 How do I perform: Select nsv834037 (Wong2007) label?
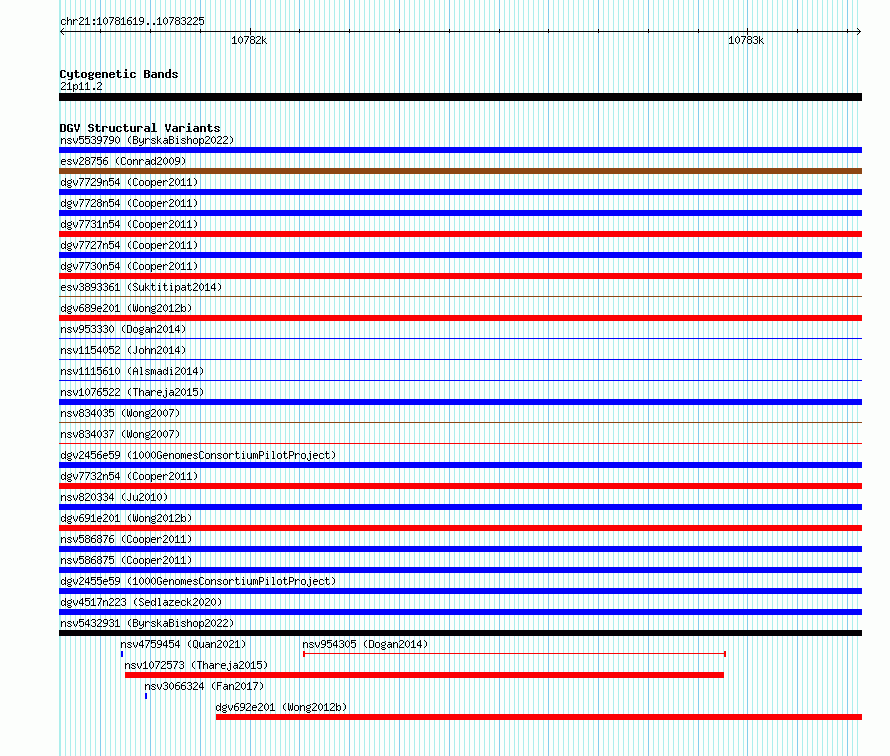(x=120, y=434)
